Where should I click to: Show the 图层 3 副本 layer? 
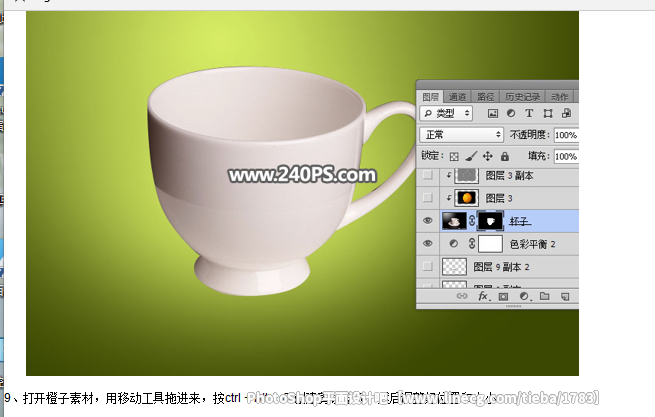click(x=427, y=175)
